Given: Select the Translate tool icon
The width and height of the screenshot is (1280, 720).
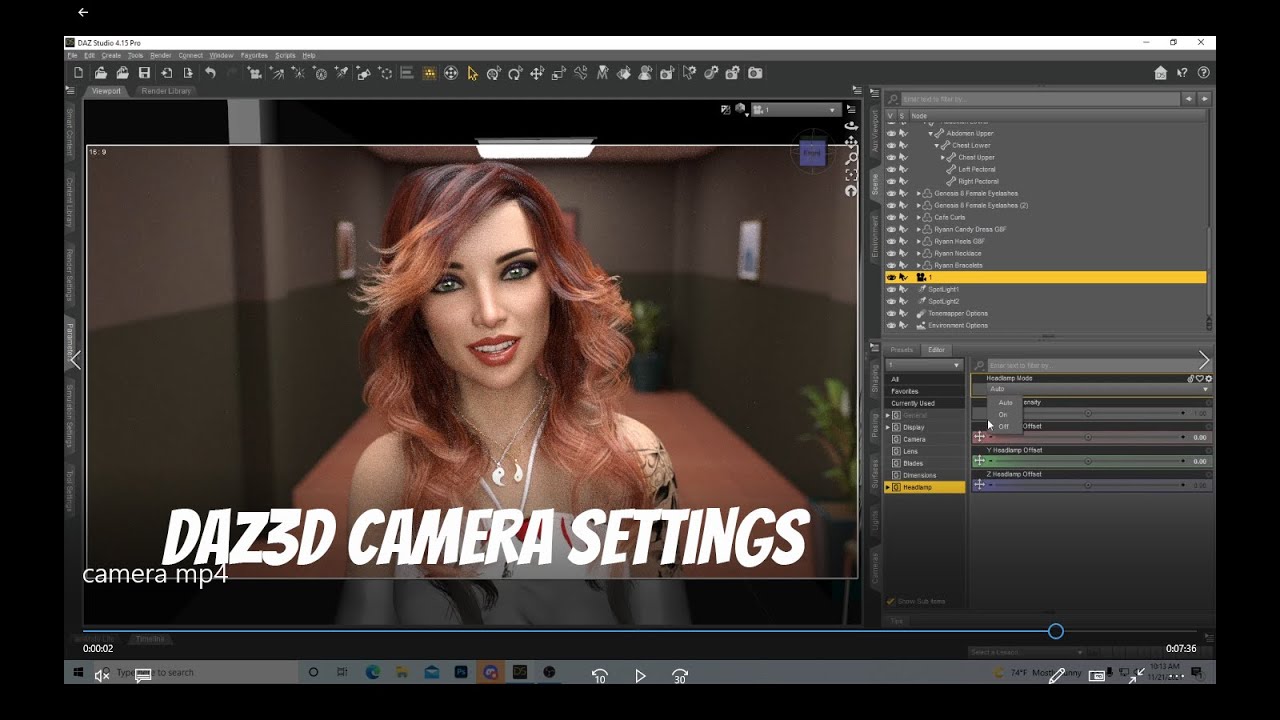Looking at the screenshot, I should [537, 73].
